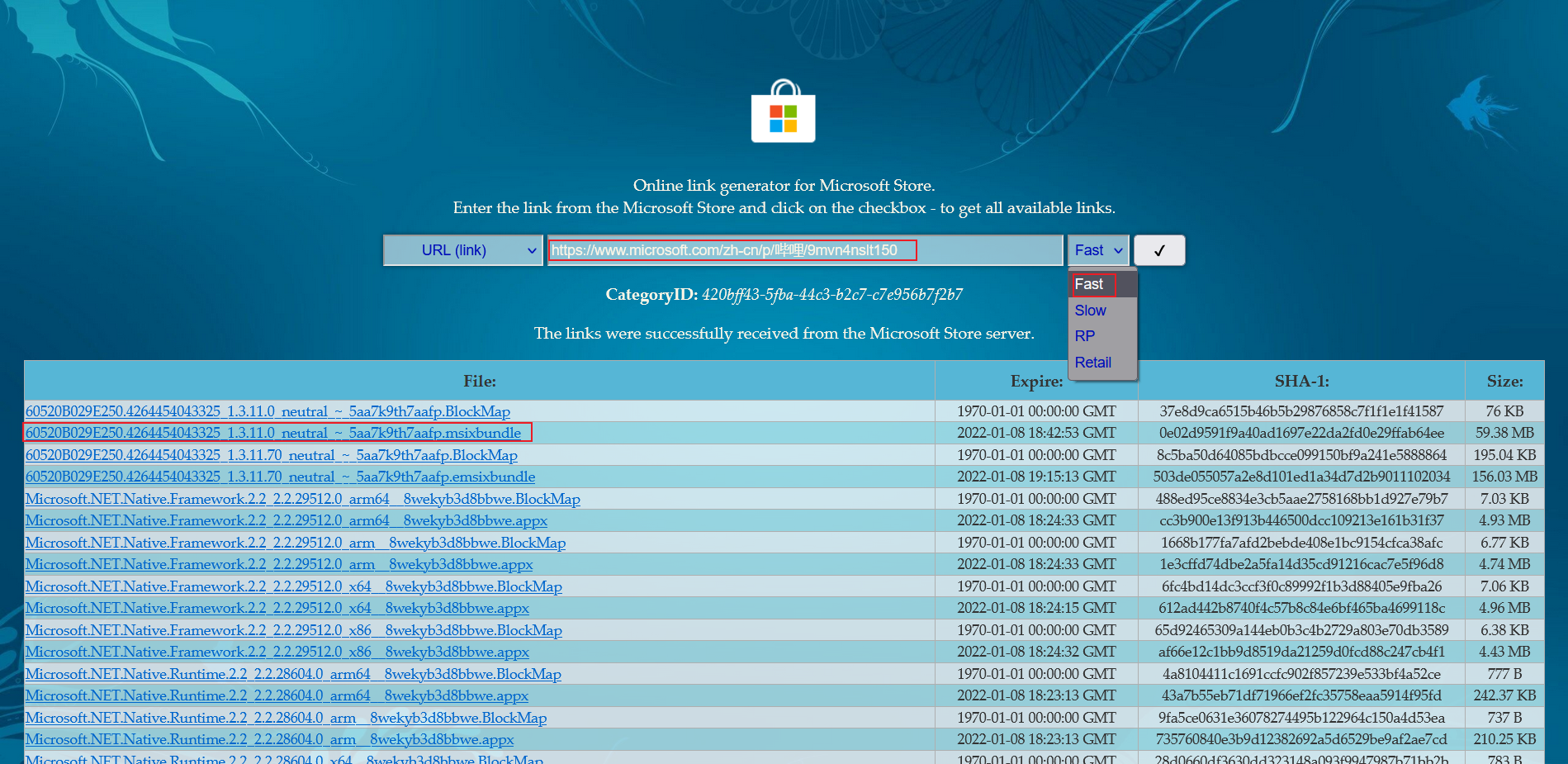Open NET.Native.Framework.2.2 arm64 appx link
The height and width of the screenshot is (764, 1568).
coord(287,520)
